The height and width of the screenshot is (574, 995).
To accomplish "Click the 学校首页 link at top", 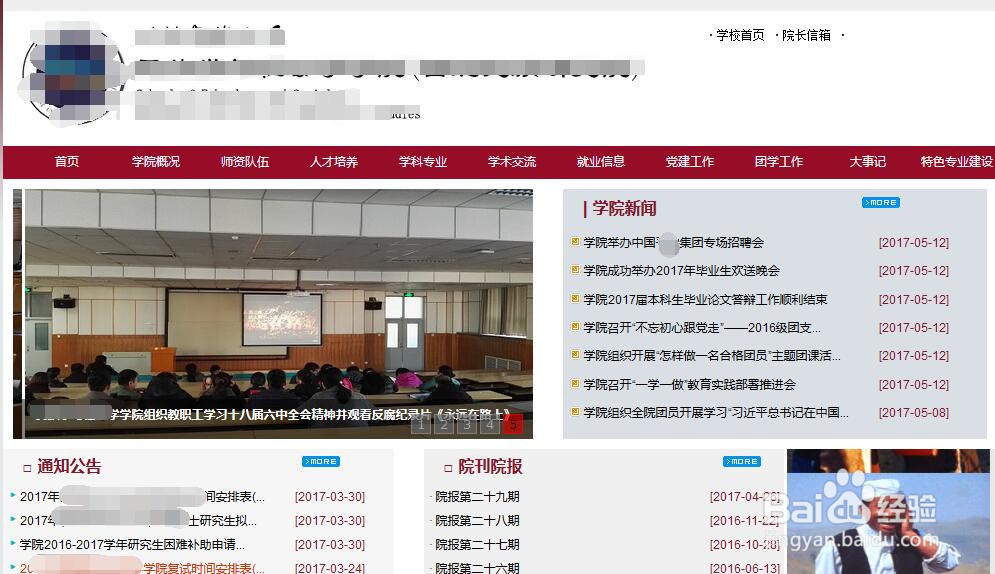I will [x=740, y=36].
